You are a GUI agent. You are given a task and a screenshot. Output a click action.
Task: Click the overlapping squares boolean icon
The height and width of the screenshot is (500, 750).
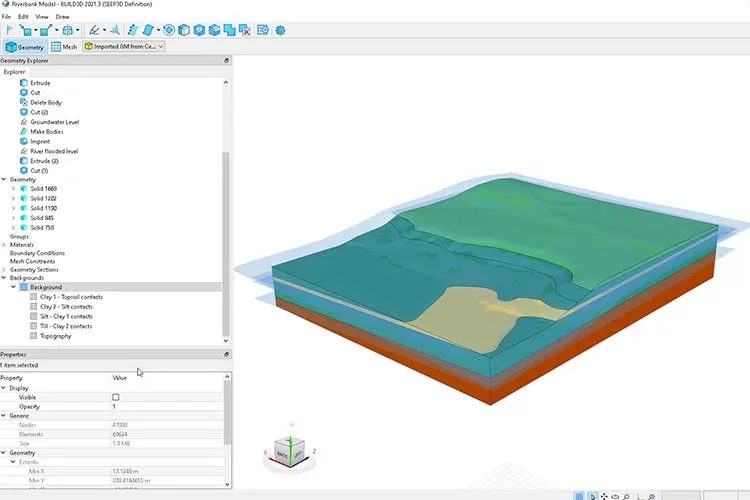point(230,30)
